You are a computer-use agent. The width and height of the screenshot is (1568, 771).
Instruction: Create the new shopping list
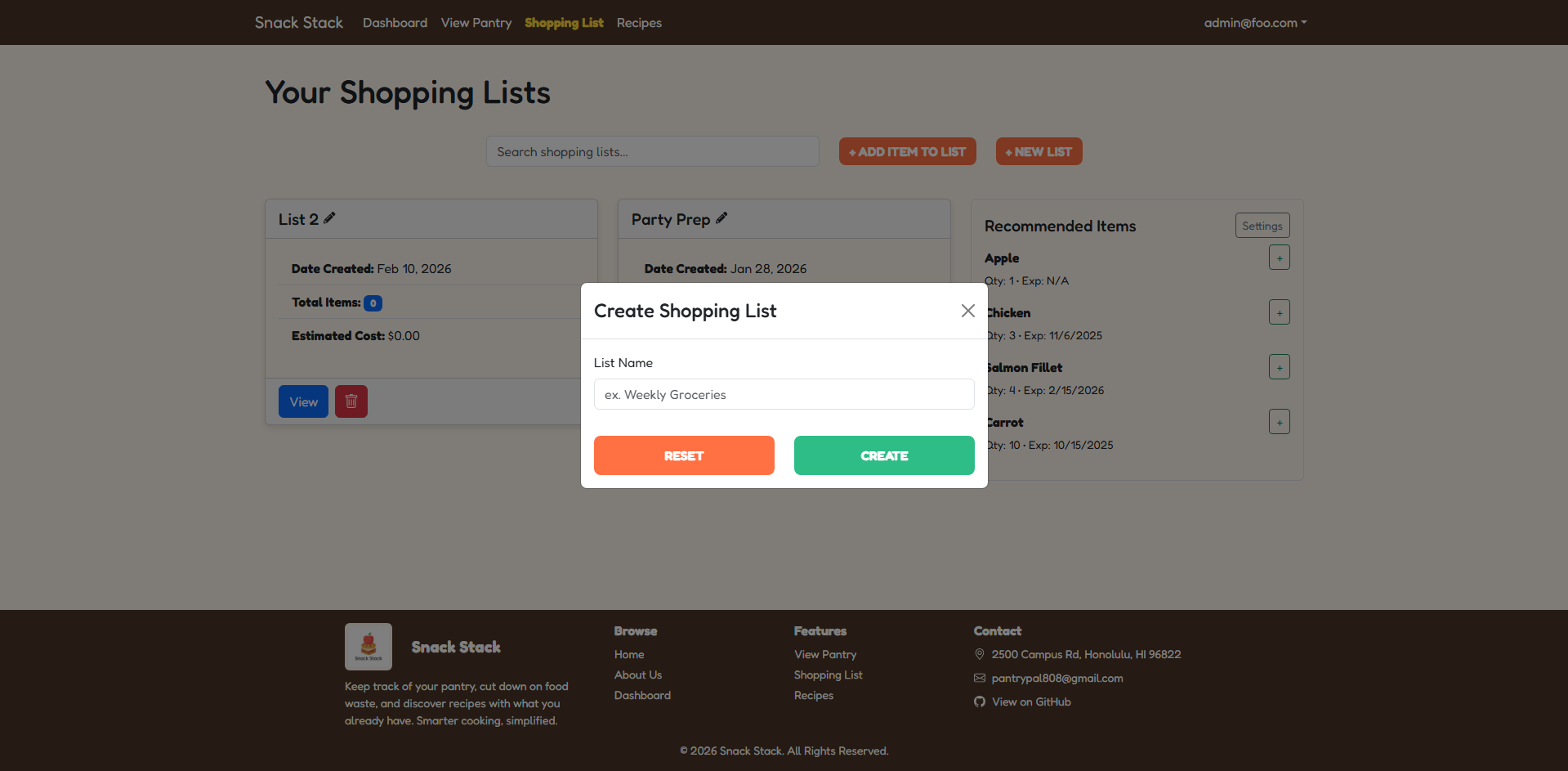[x=883, y=455]
